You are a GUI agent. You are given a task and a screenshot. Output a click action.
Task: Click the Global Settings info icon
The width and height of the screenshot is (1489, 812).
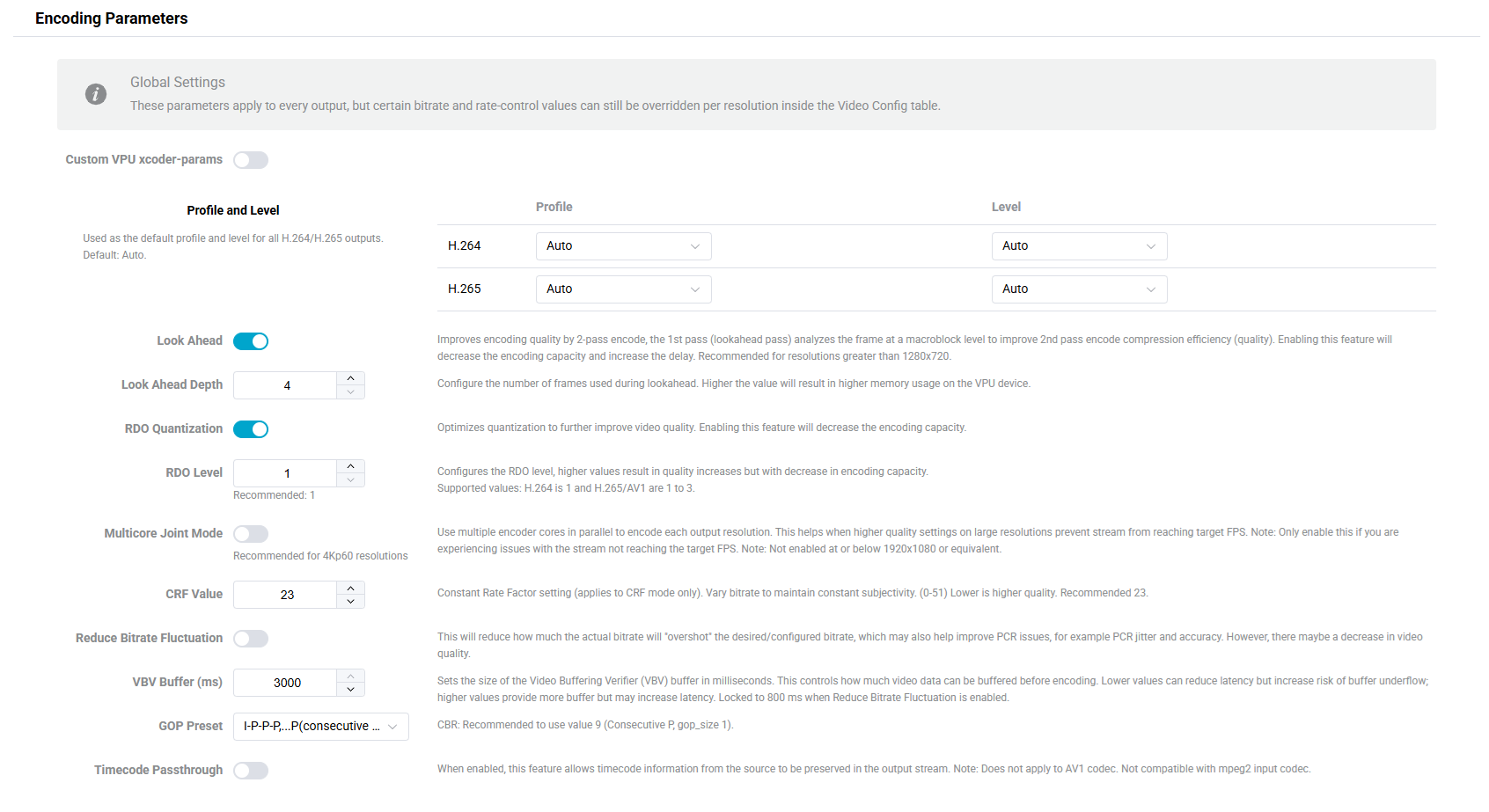(x=96, y=94)
